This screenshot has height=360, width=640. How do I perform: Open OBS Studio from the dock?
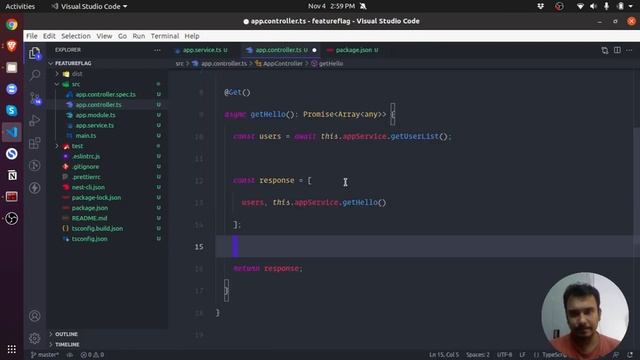click(x=11, y=218)
